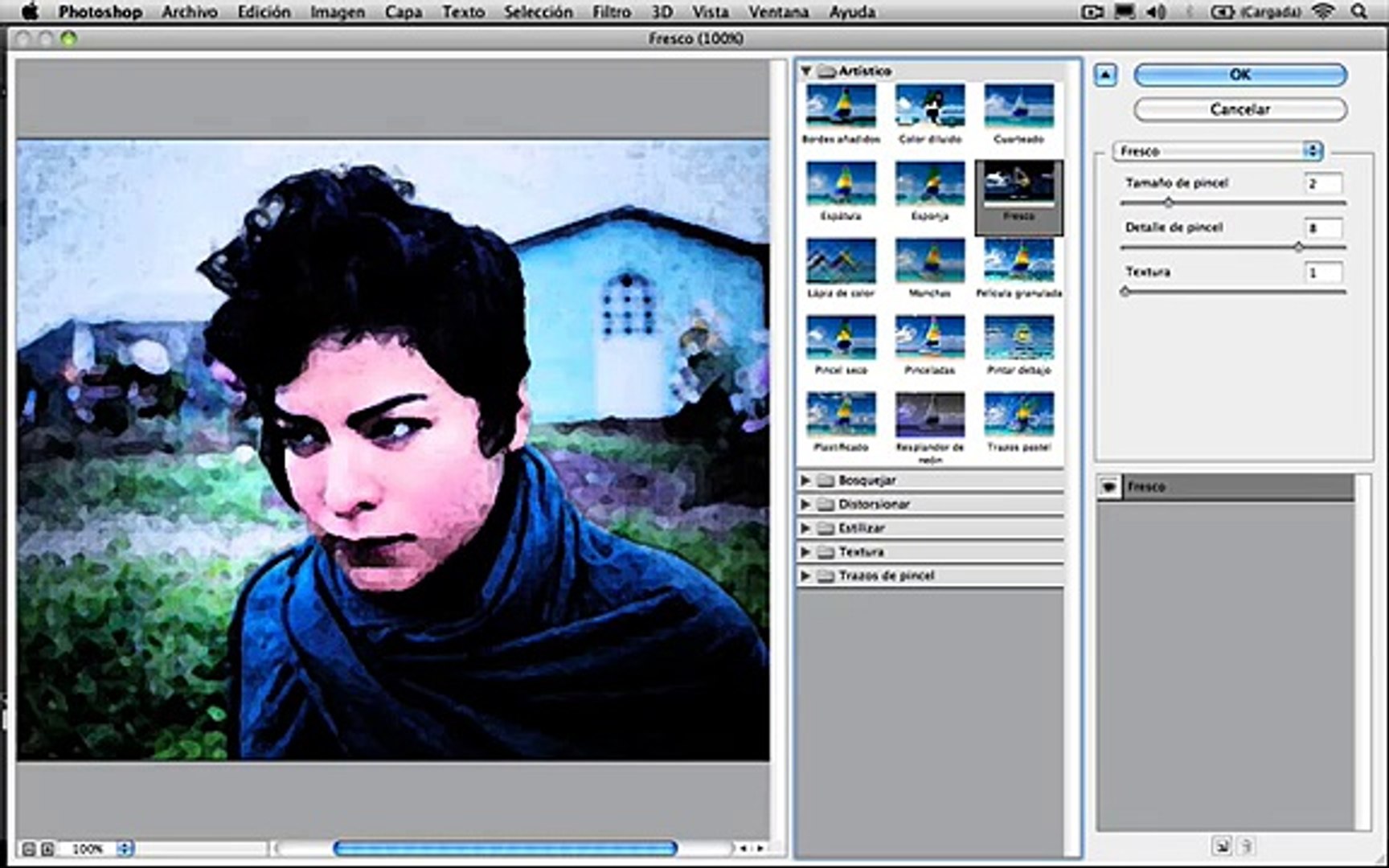Select the Espátula filter thumbnail
This screenshot has height=868, width=1389.
click(841, 183)
